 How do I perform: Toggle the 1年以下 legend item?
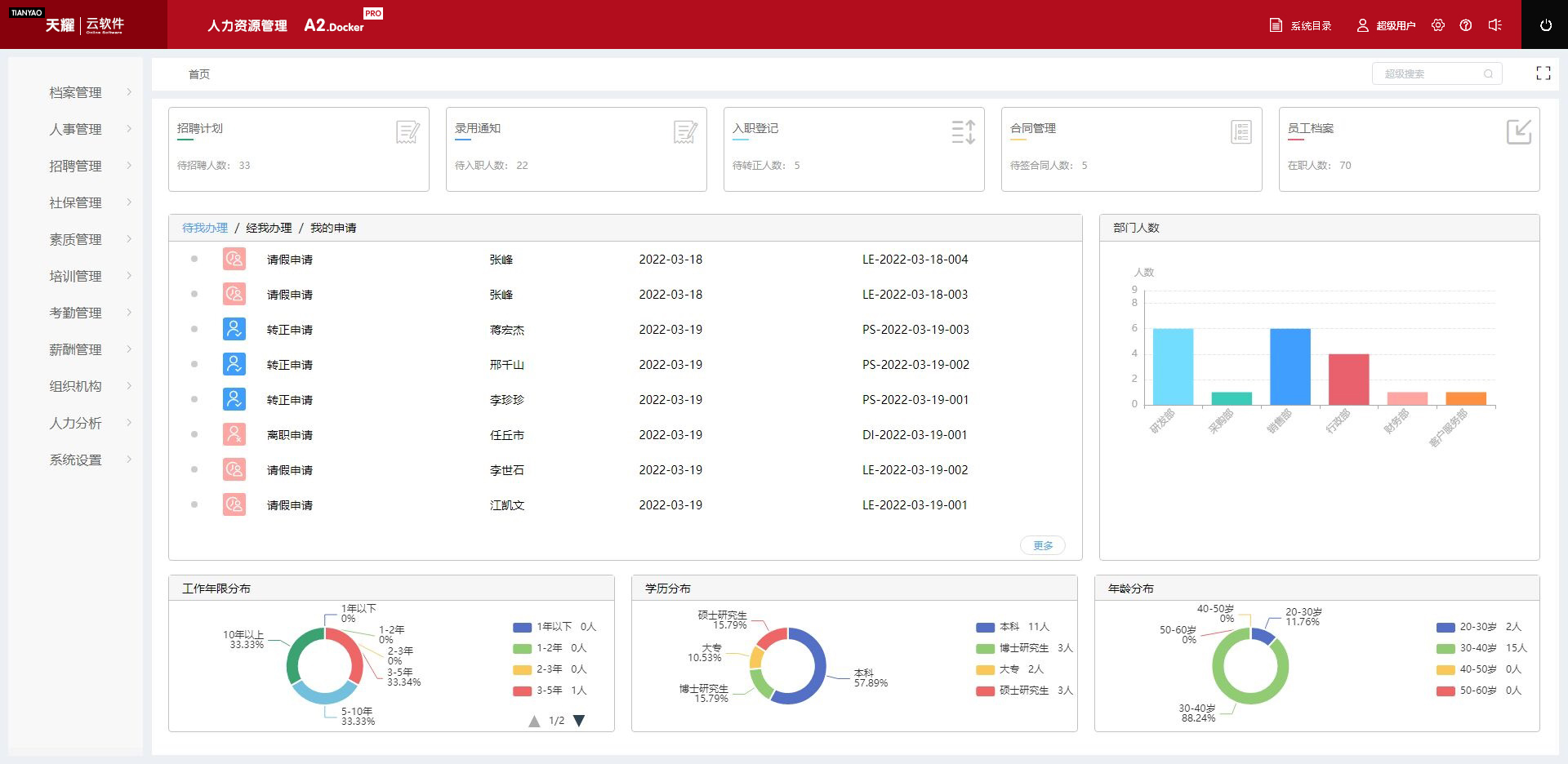pos(554,627)
